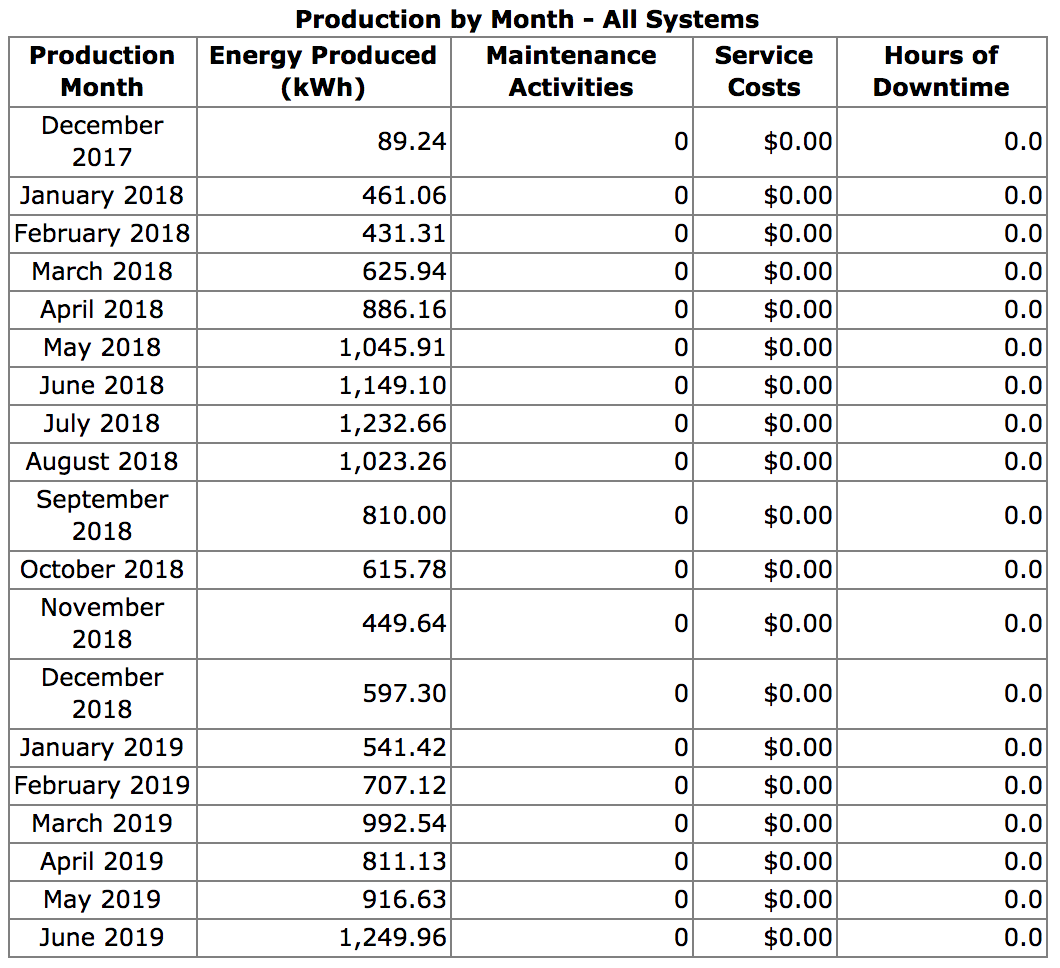Select maintenance activities for February 2019
This screenshot has height=968, width=1060.
pos(680,785)
